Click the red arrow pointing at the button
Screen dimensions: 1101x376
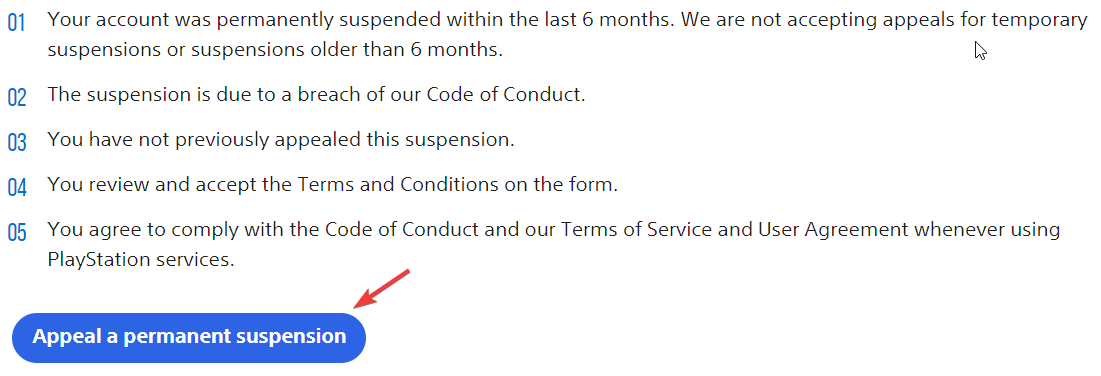pos(381,288)
